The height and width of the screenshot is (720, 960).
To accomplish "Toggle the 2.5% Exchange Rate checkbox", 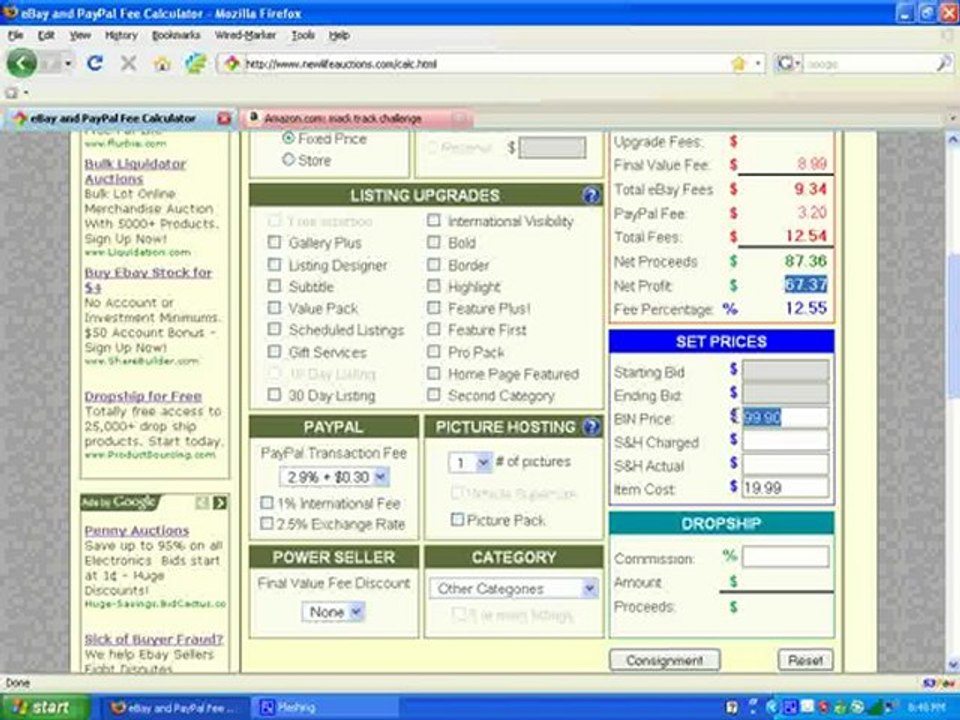I will click(x=266, y=523).
